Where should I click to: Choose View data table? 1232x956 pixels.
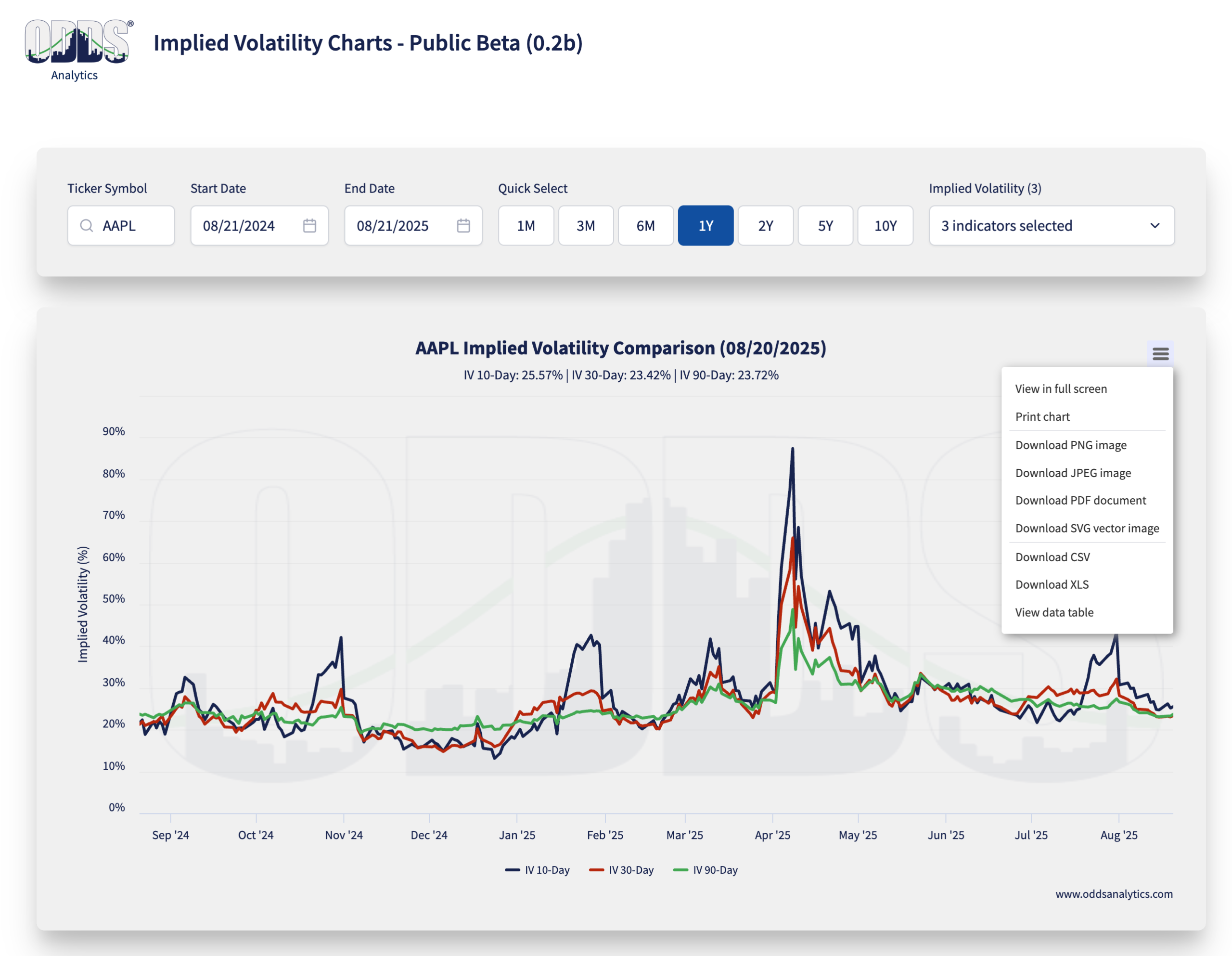1087,612
